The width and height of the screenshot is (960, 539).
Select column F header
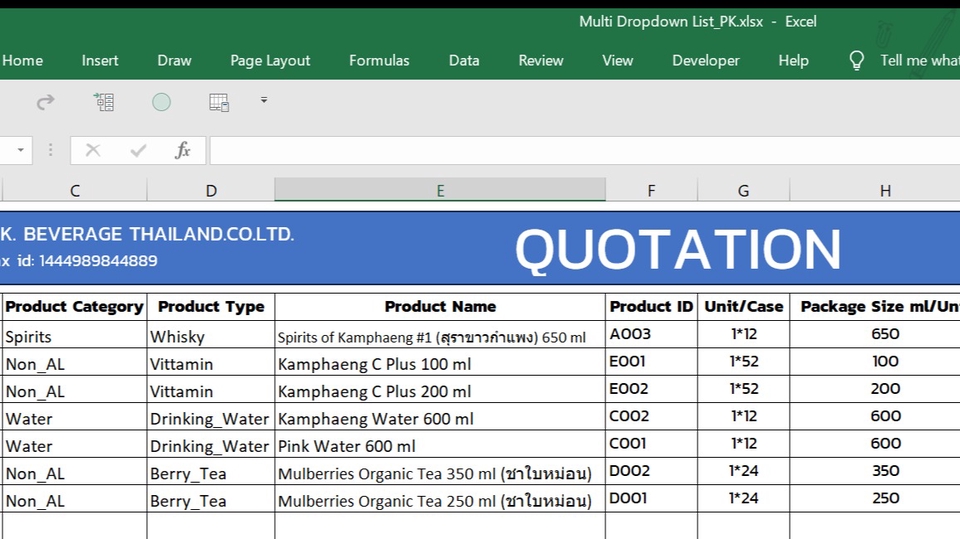click(x=651, y=190)
